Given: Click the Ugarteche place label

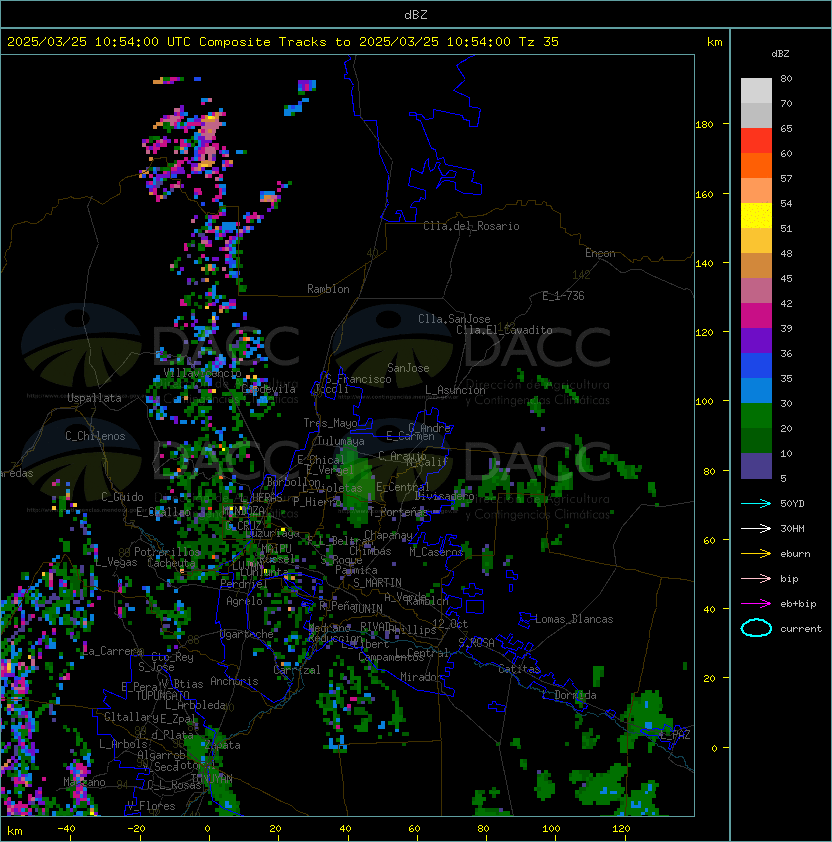Looking at the screenshot, I should [247, 634].
